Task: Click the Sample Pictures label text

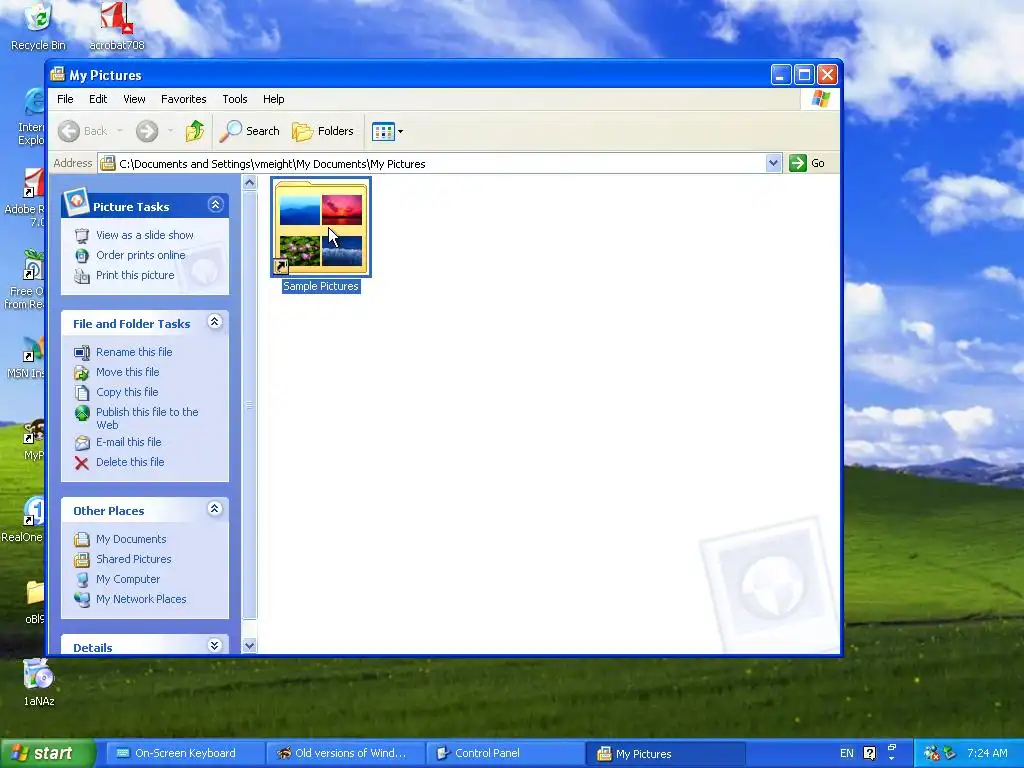Action: [321, 286]
